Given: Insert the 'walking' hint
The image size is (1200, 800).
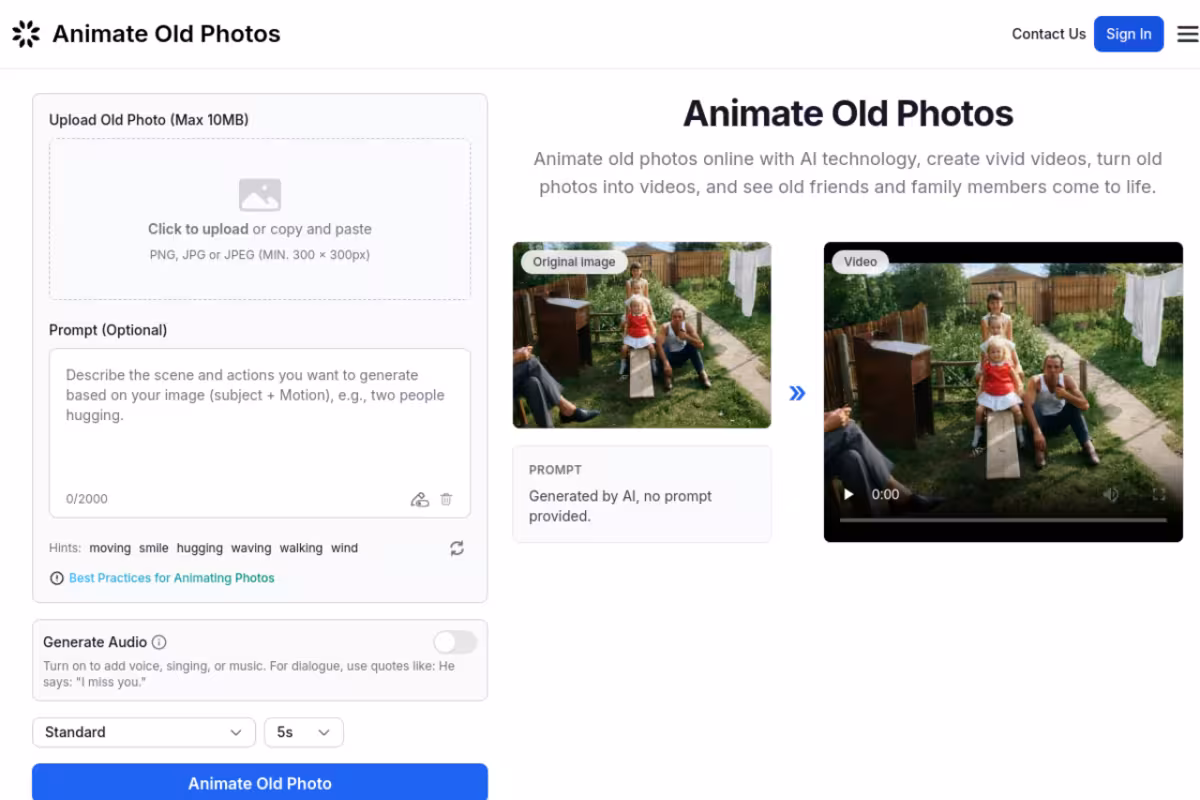Looking at the screenshot, I should 301,548.
